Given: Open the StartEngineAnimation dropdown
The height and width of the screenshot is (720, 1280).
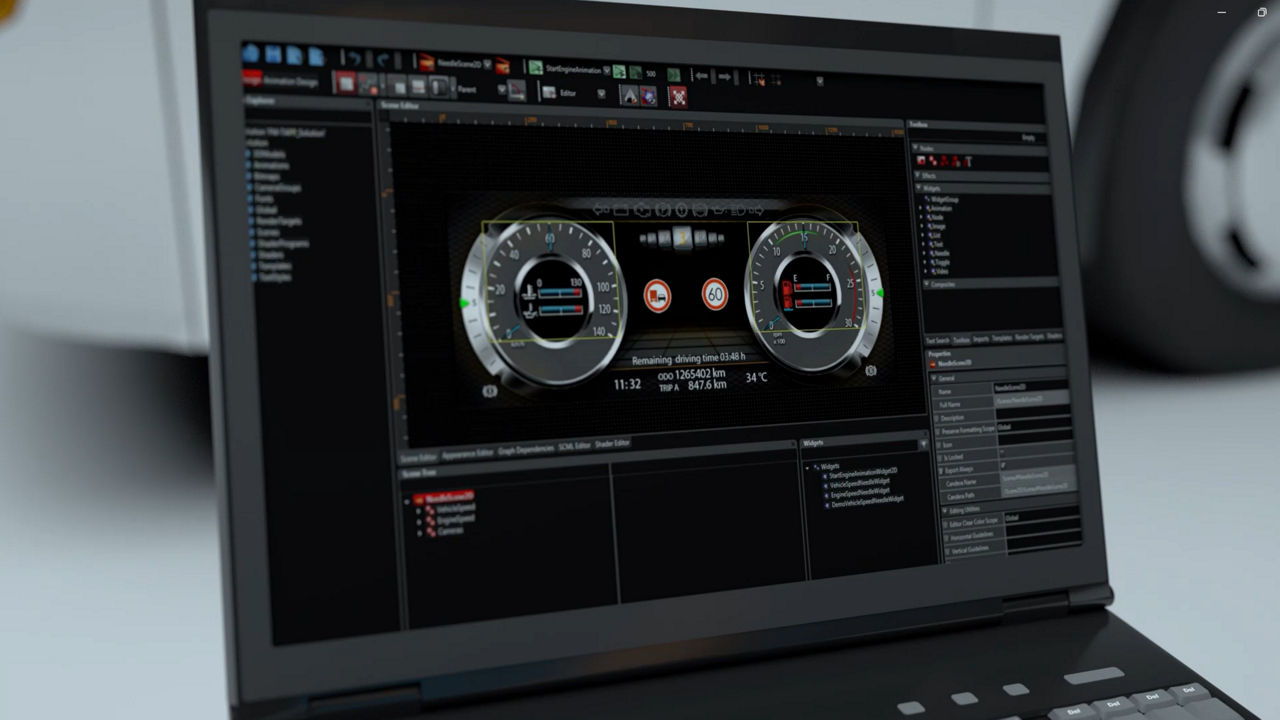Looking at the screenshot, I should coord(607,70).
